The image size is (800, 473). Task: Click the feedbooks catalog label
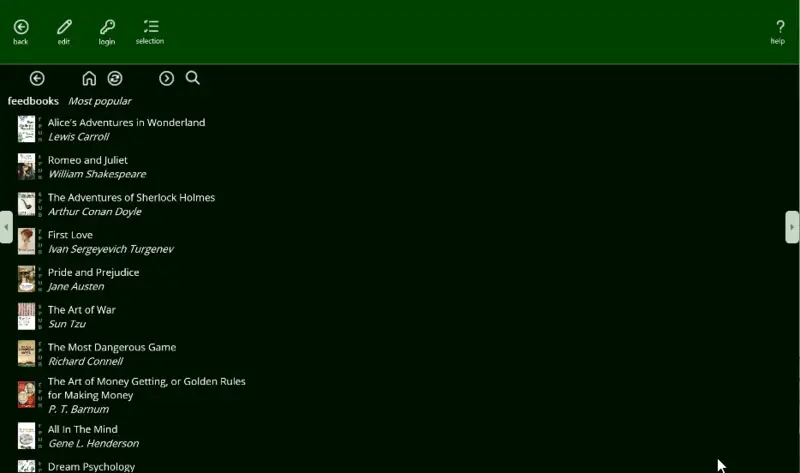coord(33,101)
